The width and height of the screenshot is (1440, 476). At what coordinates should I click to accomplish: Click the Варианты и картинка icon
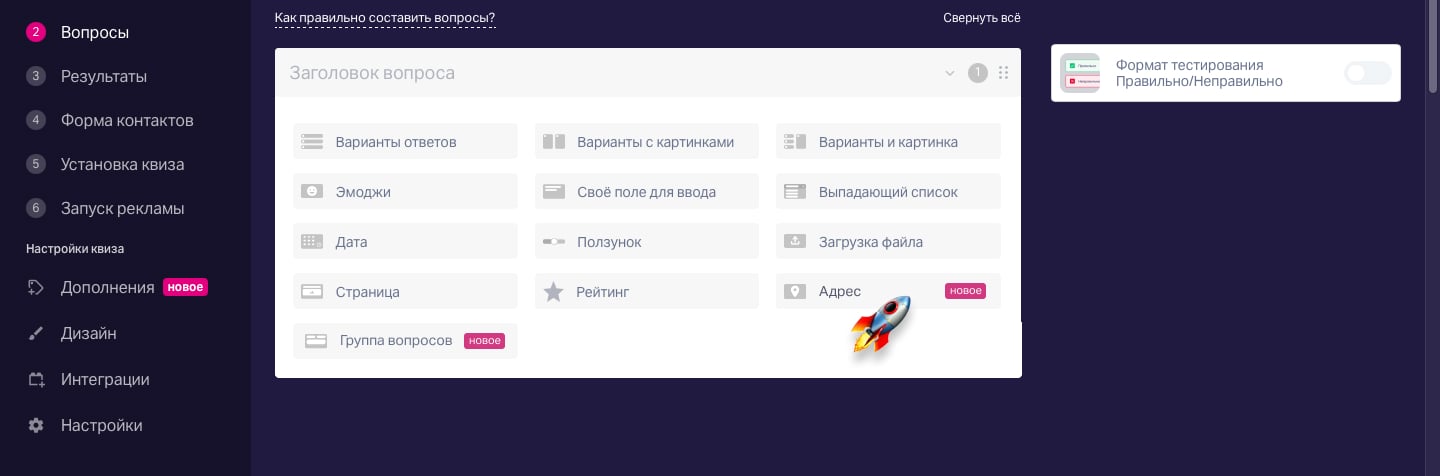click(795, 142)
